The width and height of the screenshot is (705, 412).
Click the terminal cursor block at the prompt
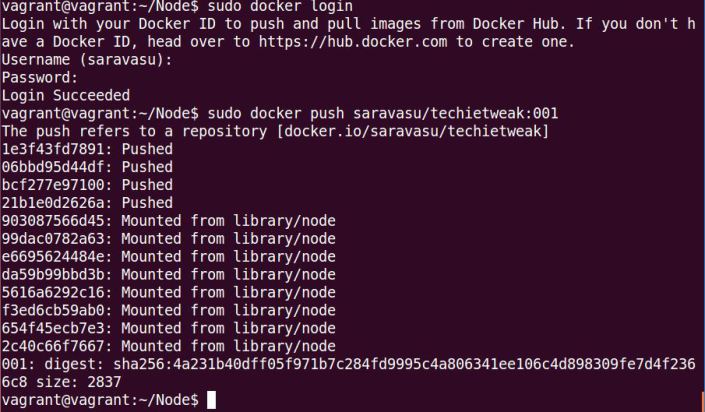(211, 400)
